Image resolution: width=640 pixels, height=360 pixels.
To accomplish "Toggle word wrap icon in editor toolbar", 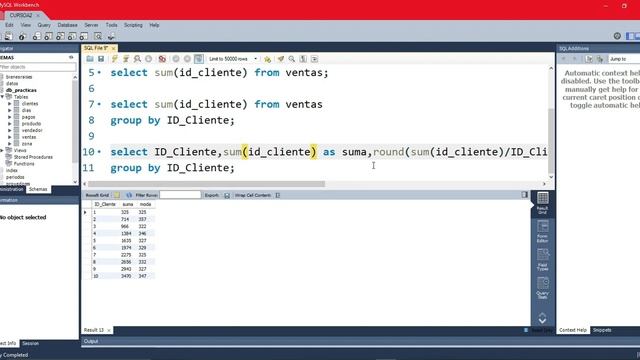I will [315, 59].
